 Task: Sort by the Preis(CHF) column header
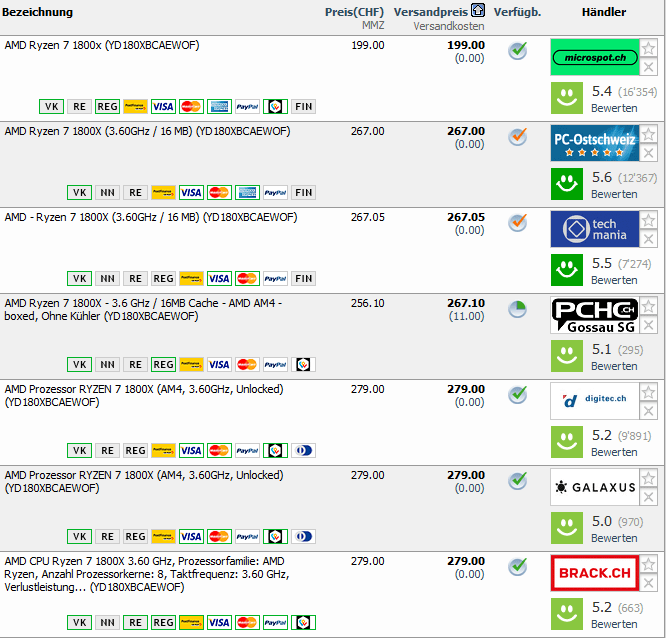click(354, 12)
